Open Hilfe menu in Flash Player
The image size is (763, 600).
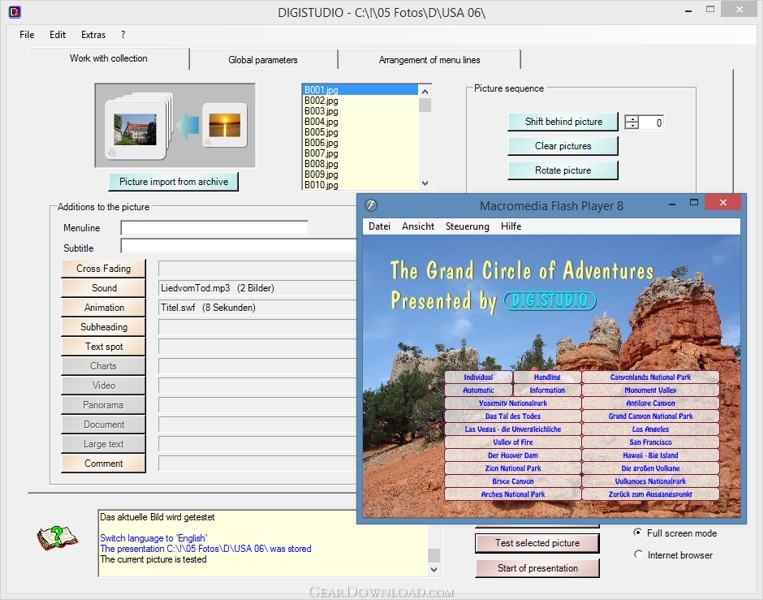pyautogui.click(x=511, y=226)
